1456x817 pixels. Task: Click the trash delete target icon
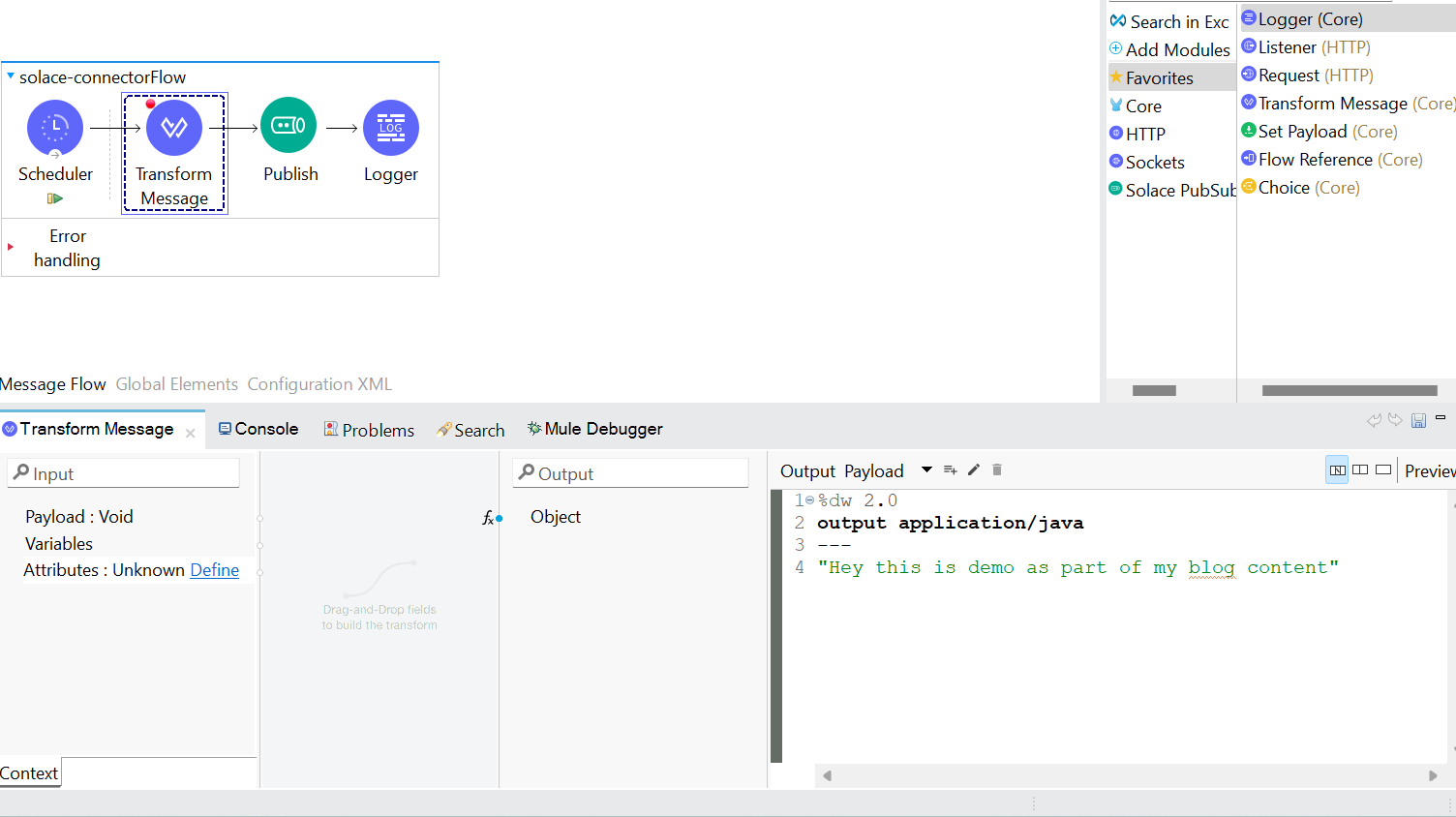(x=997, y=470)
